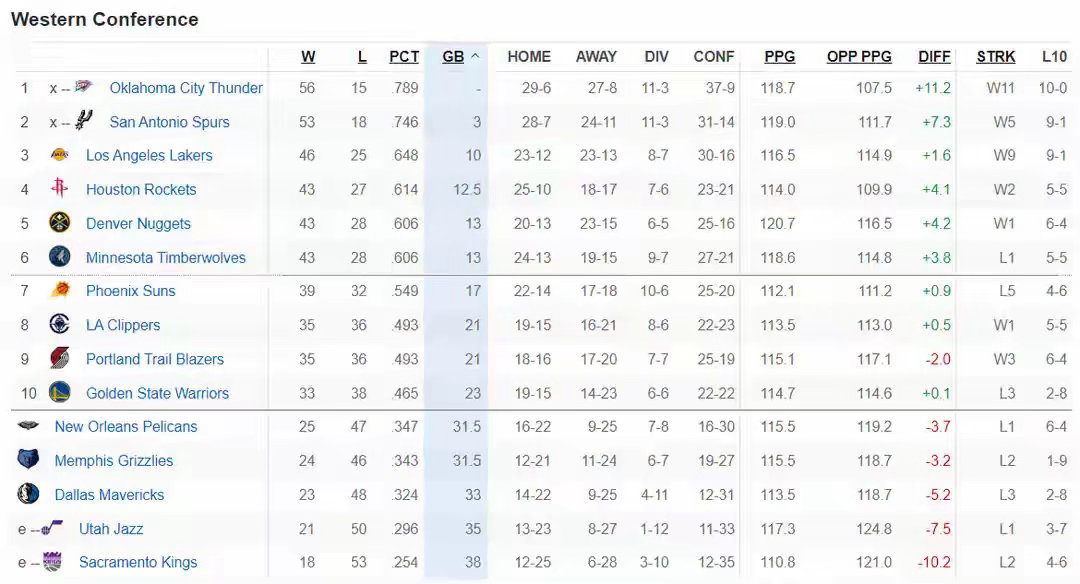Sort standings by GB column
This screenshot has height=584, width=1080.
pyautogui.click(x=453, y=57)
